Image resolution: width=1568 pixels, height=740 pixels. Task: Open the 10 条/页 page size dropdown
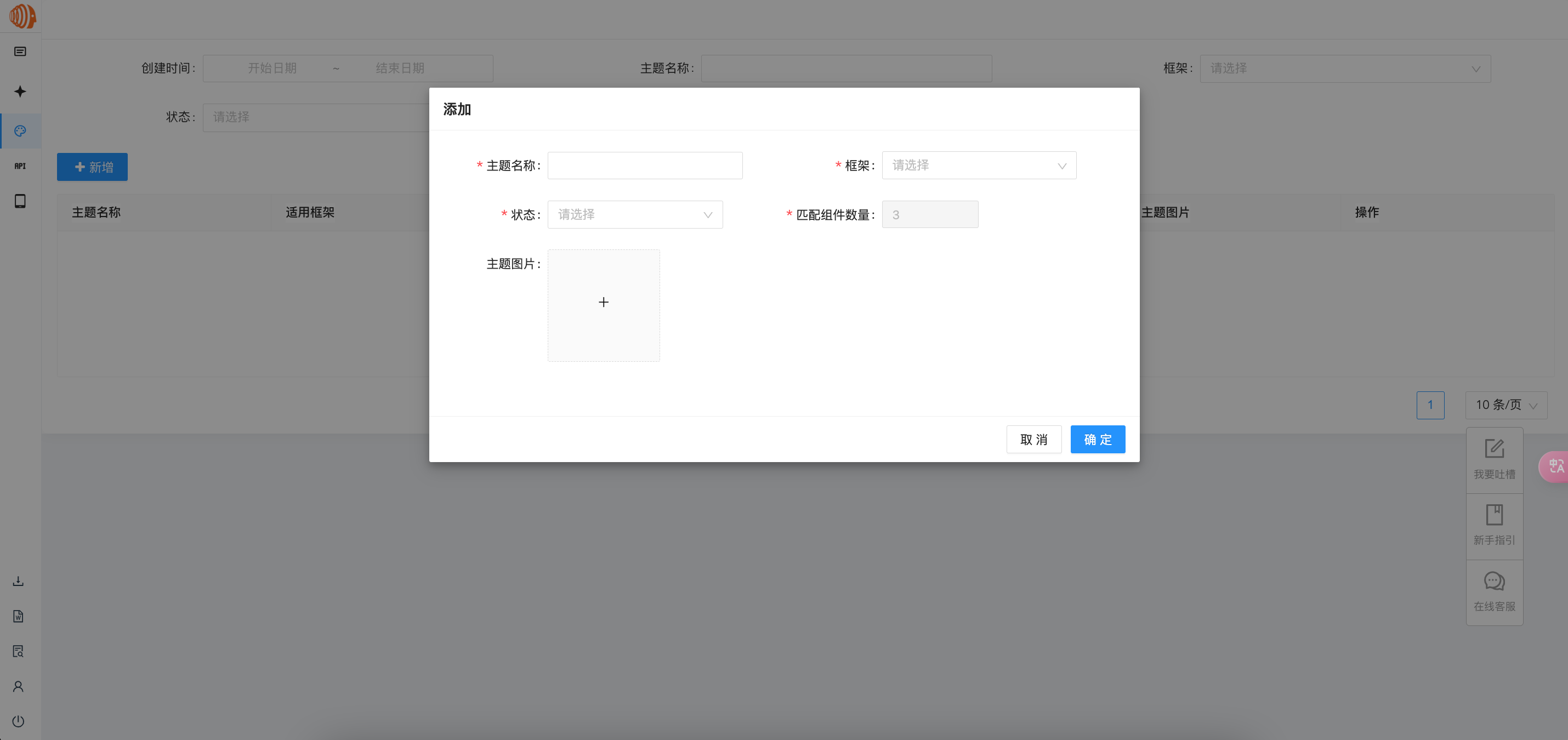point(1506,405)
